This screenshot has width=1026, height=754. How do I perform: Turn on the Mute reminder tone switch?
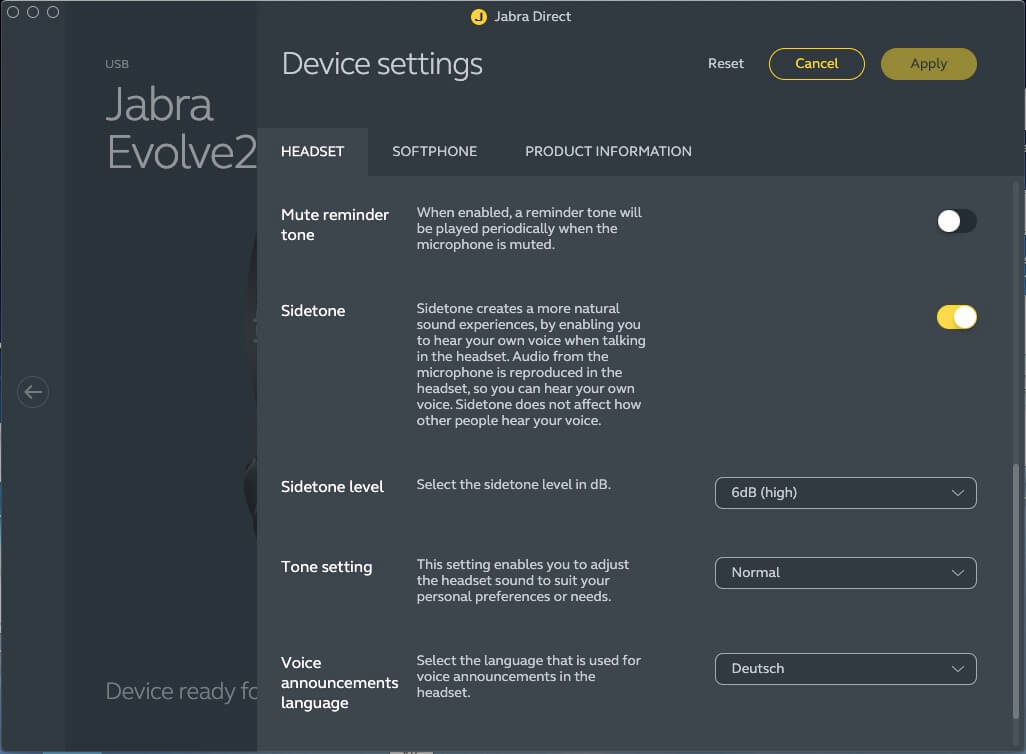[x=956, y=221]
